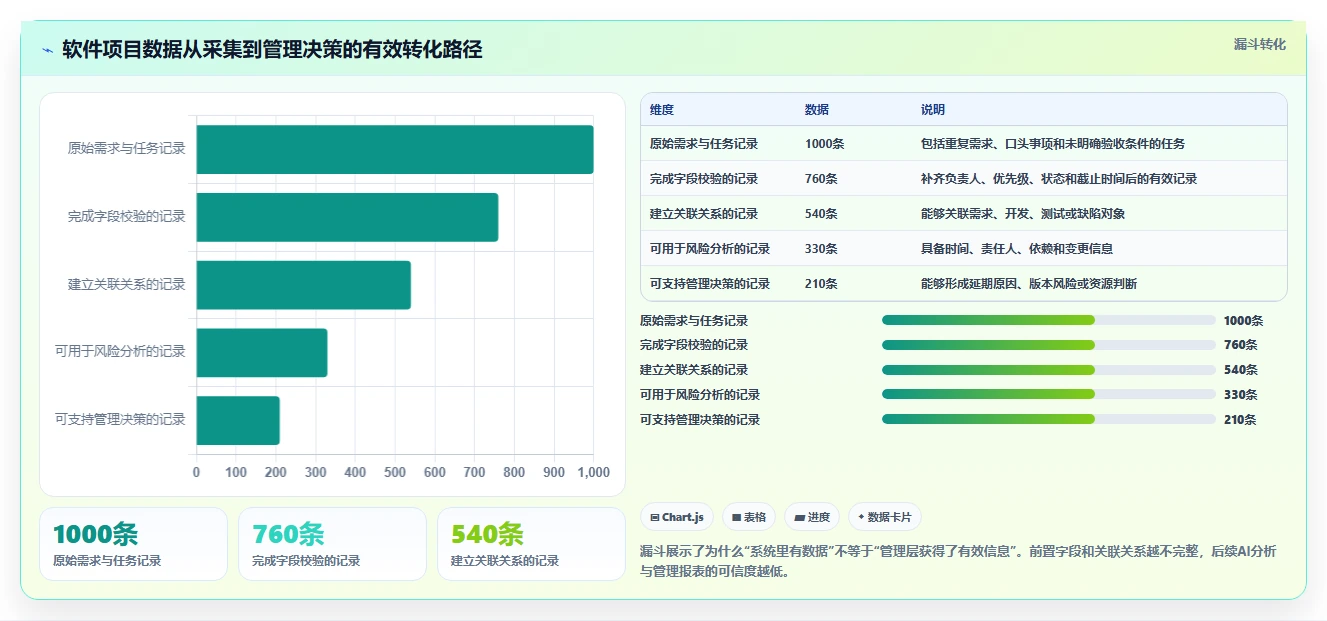The width and height of the screenshot is (1327, 621).
Task: Click the chart bar for 完成字段校验的记录
Action: (x=347, y=217)
